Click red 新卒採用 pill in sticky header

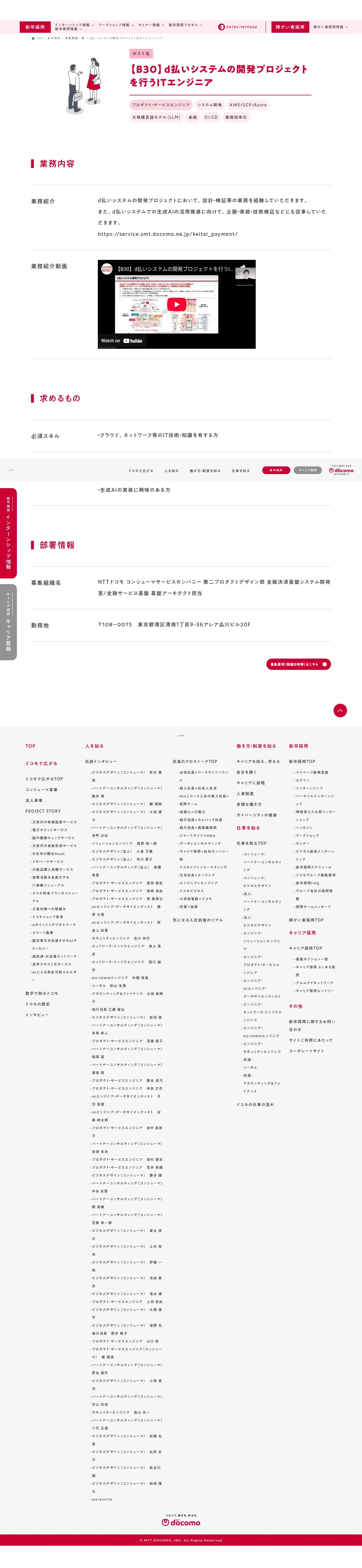(x=276, y=470)
